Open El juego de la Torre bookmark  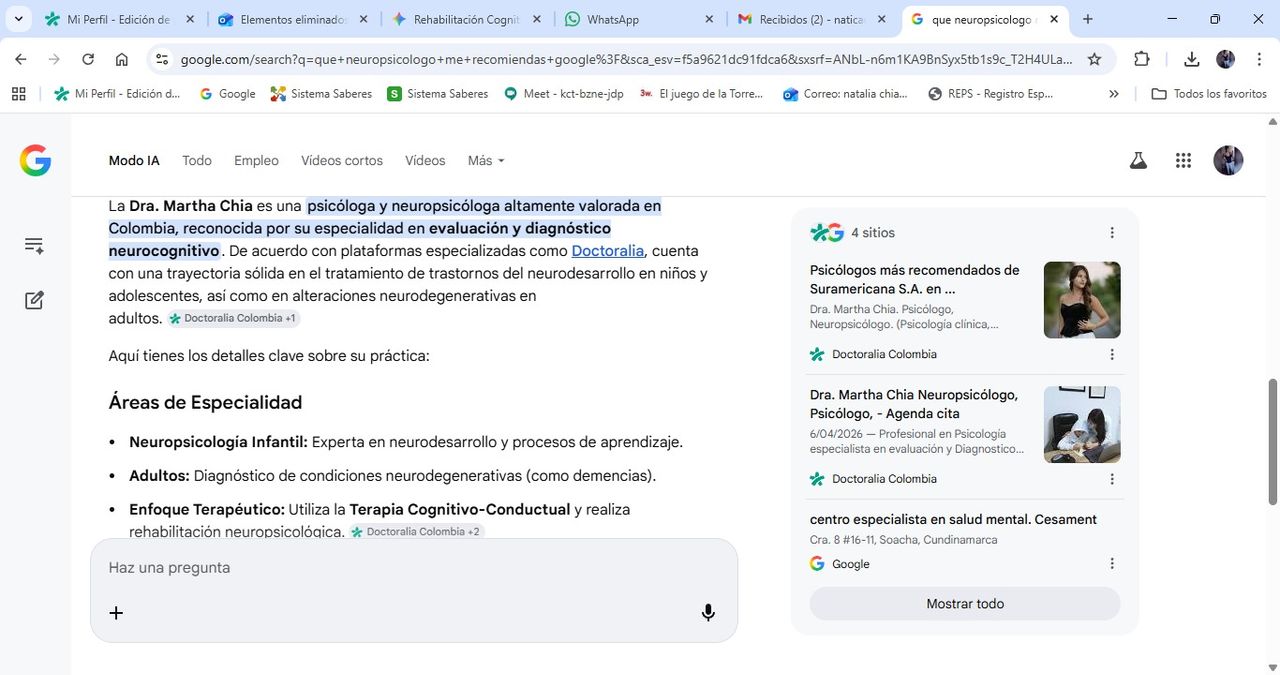pos(701,94)
